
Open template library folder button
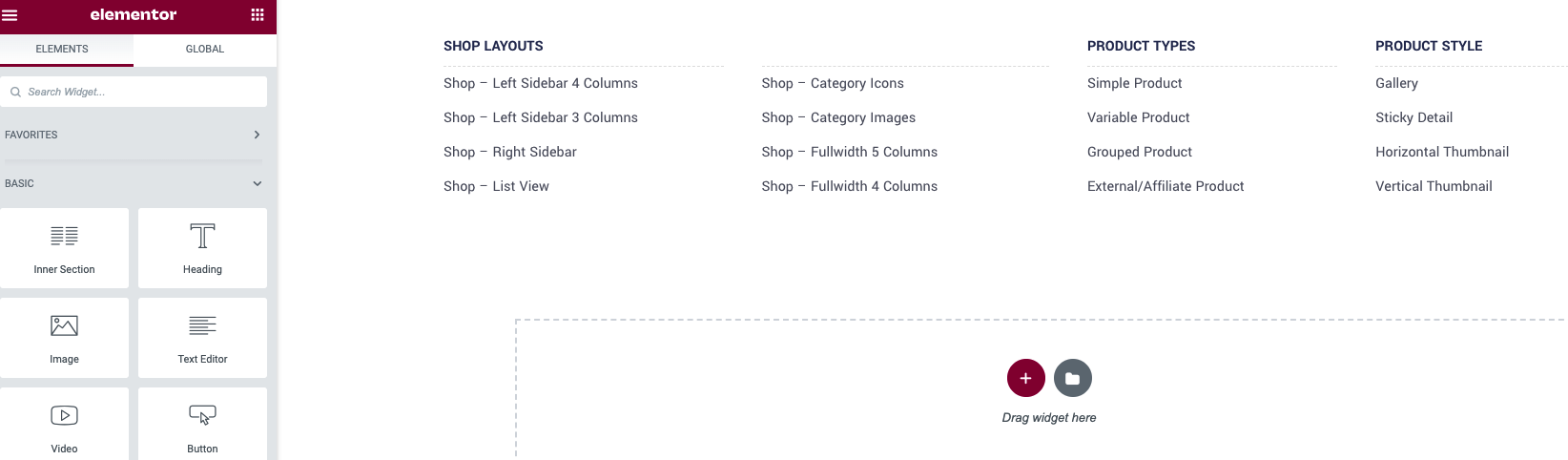[x=1073, y=378]
